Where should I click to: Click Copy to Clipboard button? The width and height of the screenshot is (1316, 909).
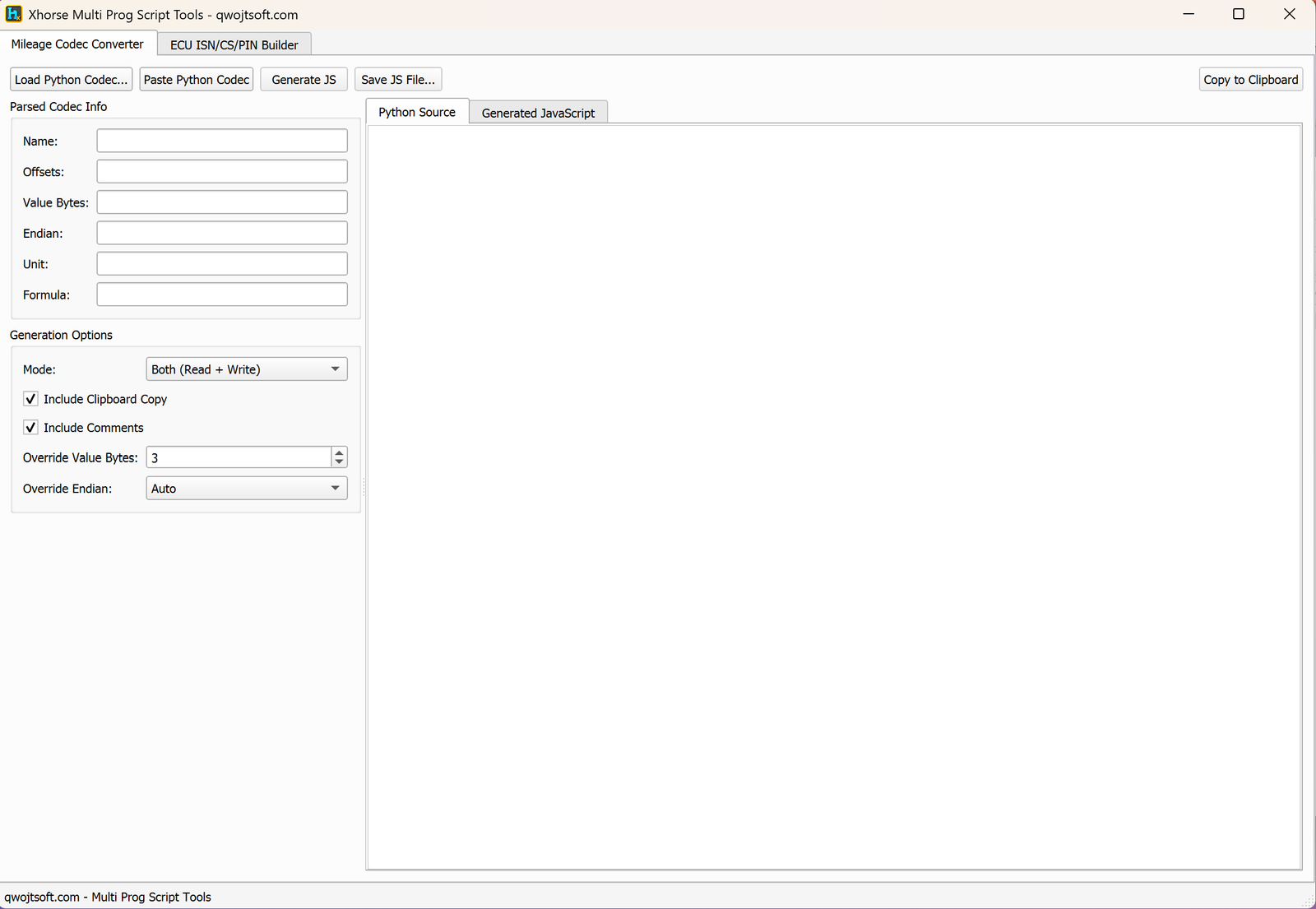click(1251, 80)
